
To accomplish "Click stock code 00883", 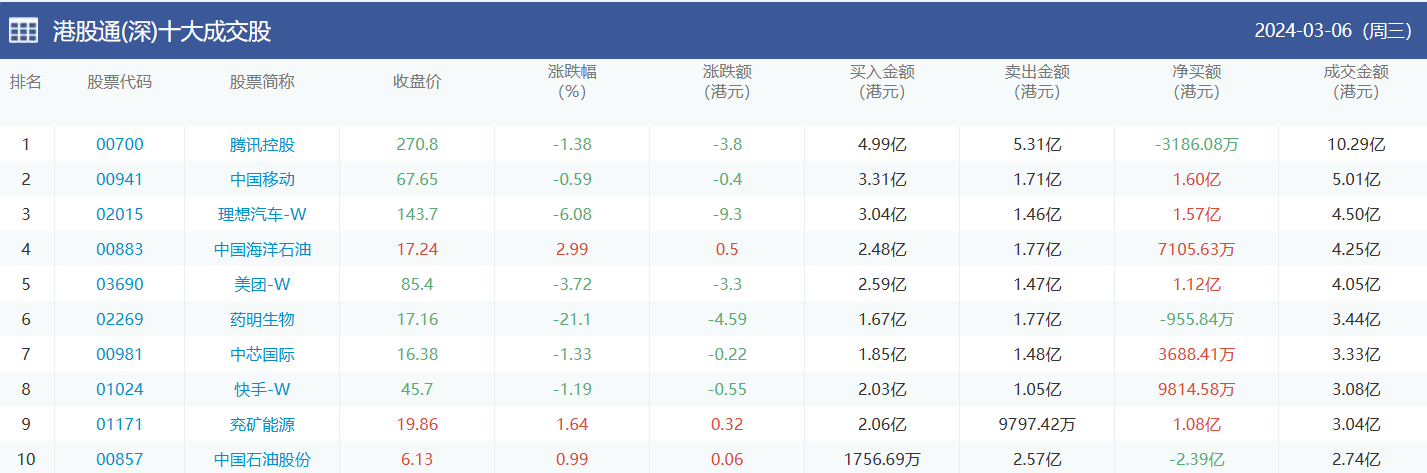I will [x=120, y=249].
